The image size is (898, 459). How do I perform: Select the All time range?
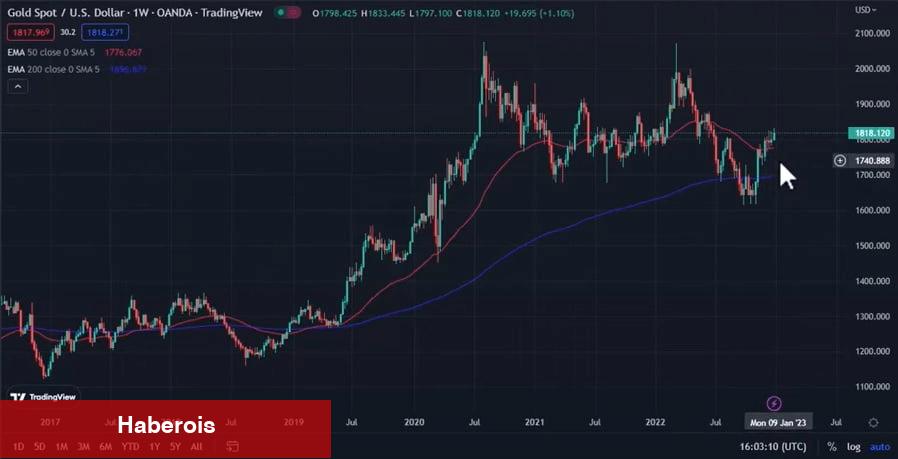tap(197, 446)
